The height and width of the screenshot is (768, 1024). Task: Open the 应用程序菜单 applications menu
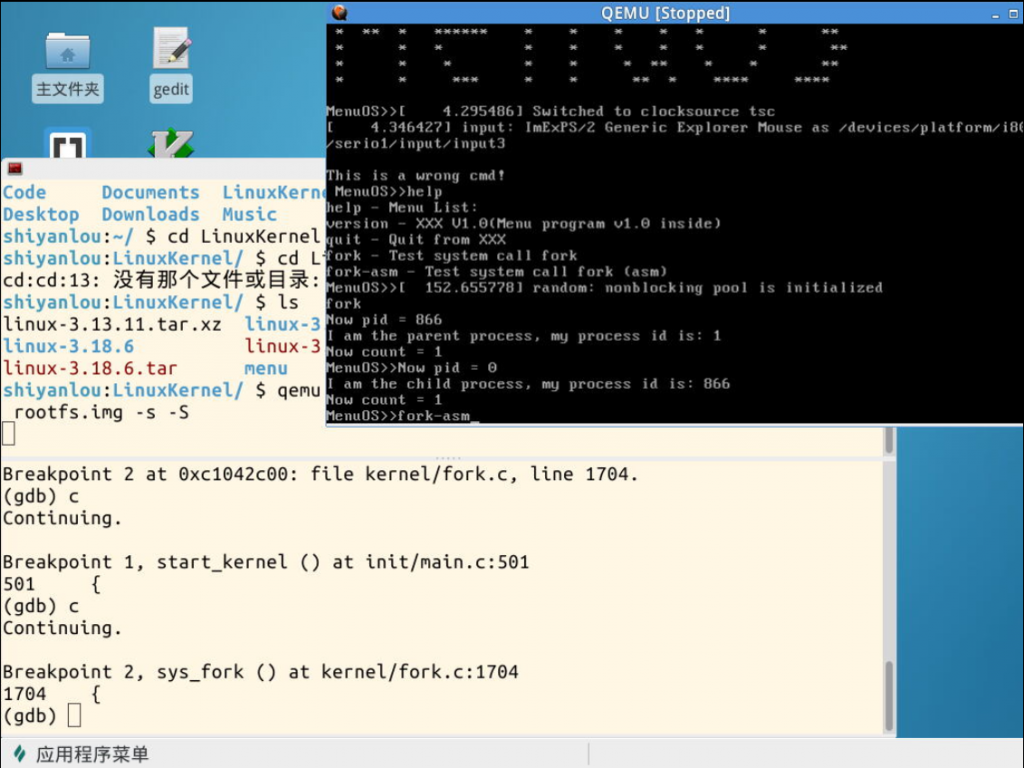tap(92, 754)
